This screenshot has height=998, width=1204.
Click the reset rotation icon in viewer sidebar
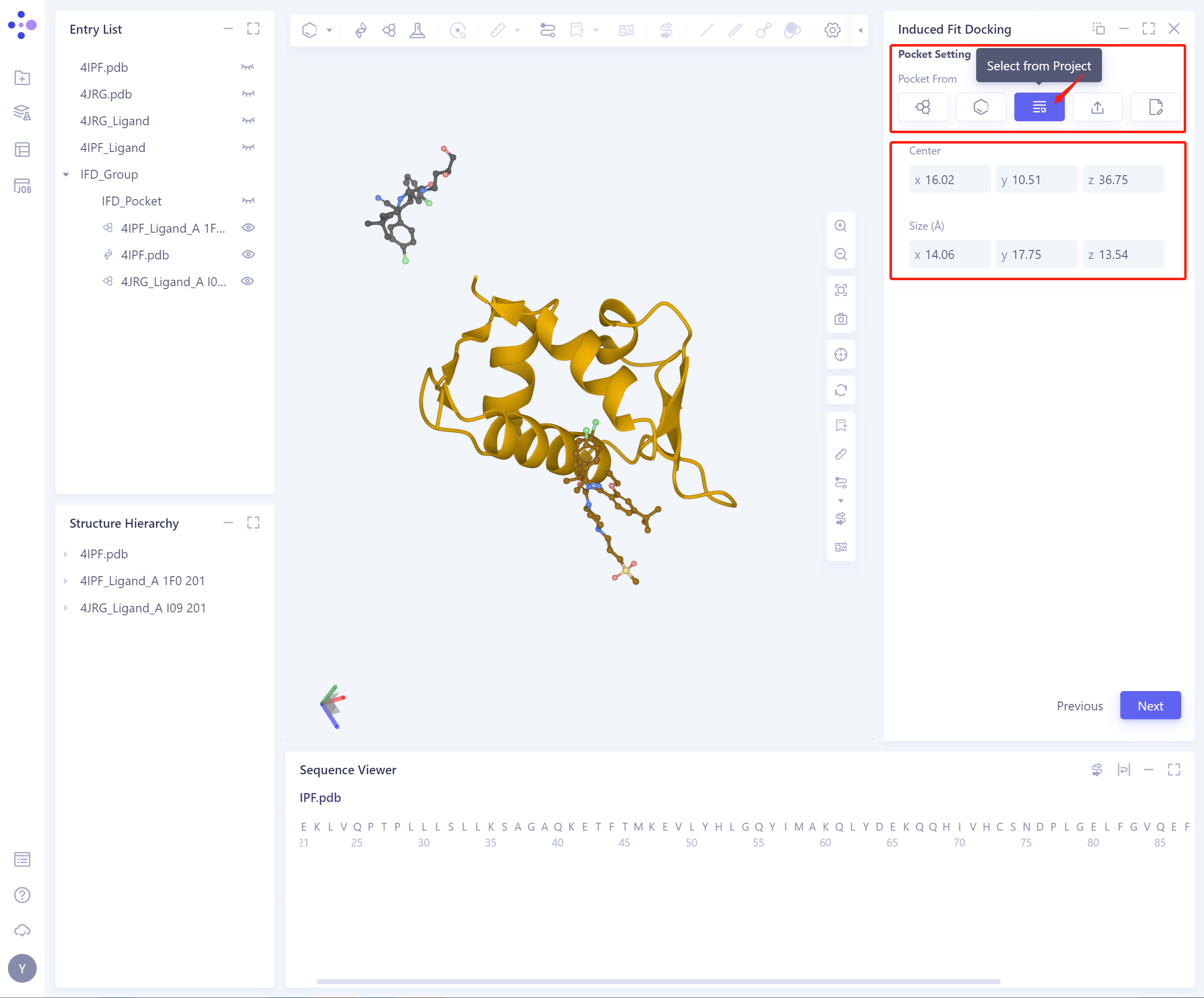[x=840, y=390]
